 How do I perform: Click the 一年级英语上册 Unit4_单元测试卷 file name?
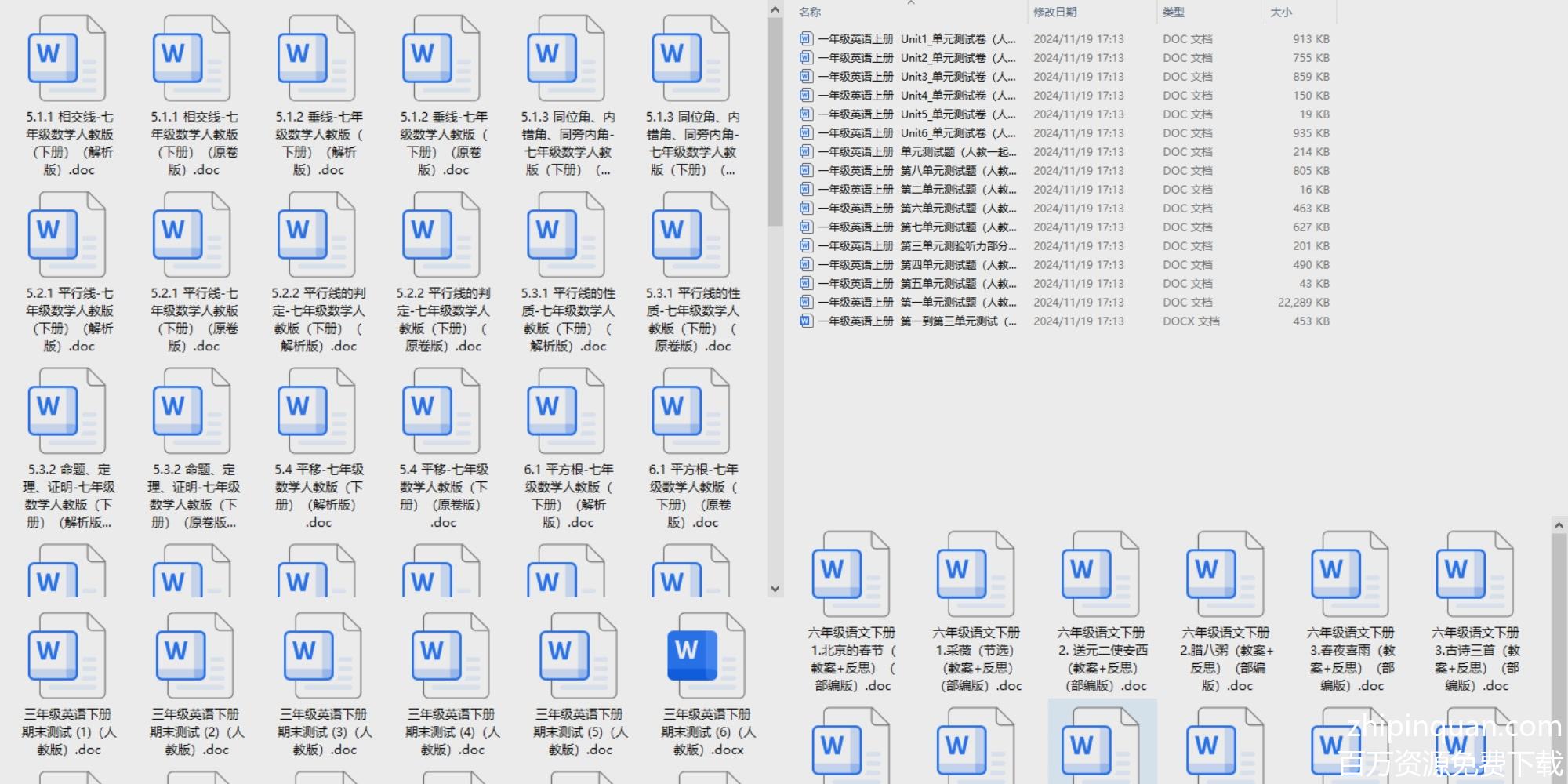(x=916, y=96)
